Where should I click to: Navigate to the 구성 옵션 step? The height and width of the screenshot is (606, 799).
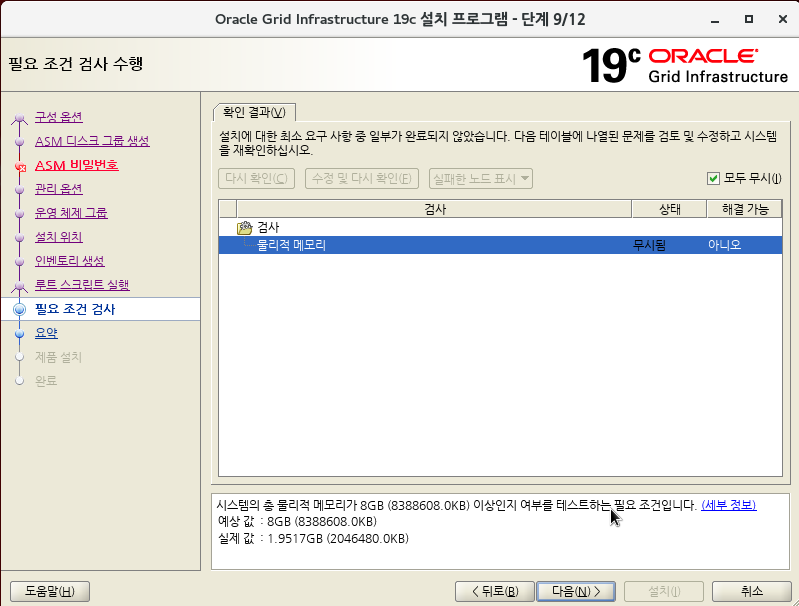[x=59, y=117]
